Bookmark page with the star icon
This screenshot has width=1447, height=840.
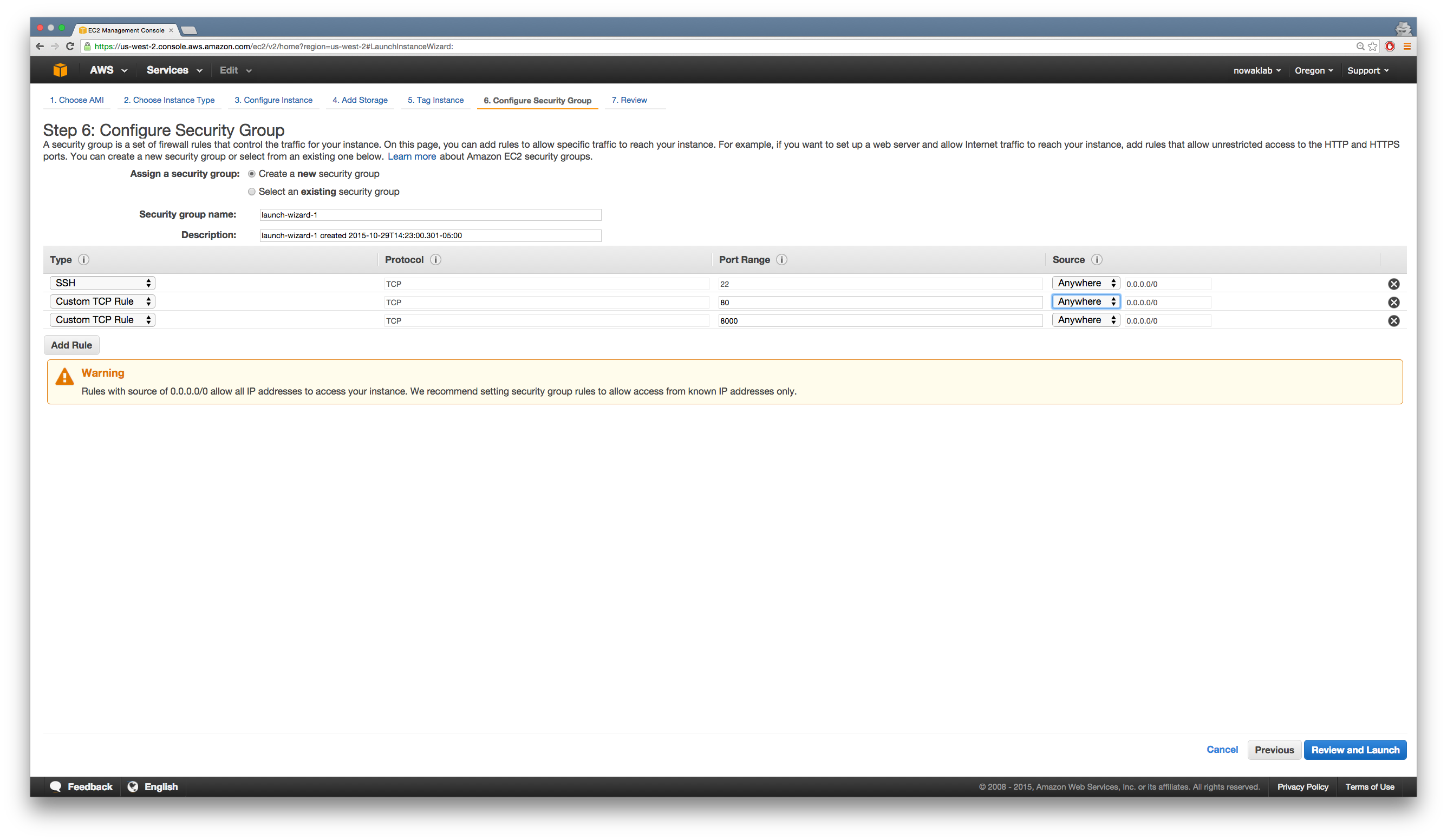pyautogui.click(x=1372, y=47)
